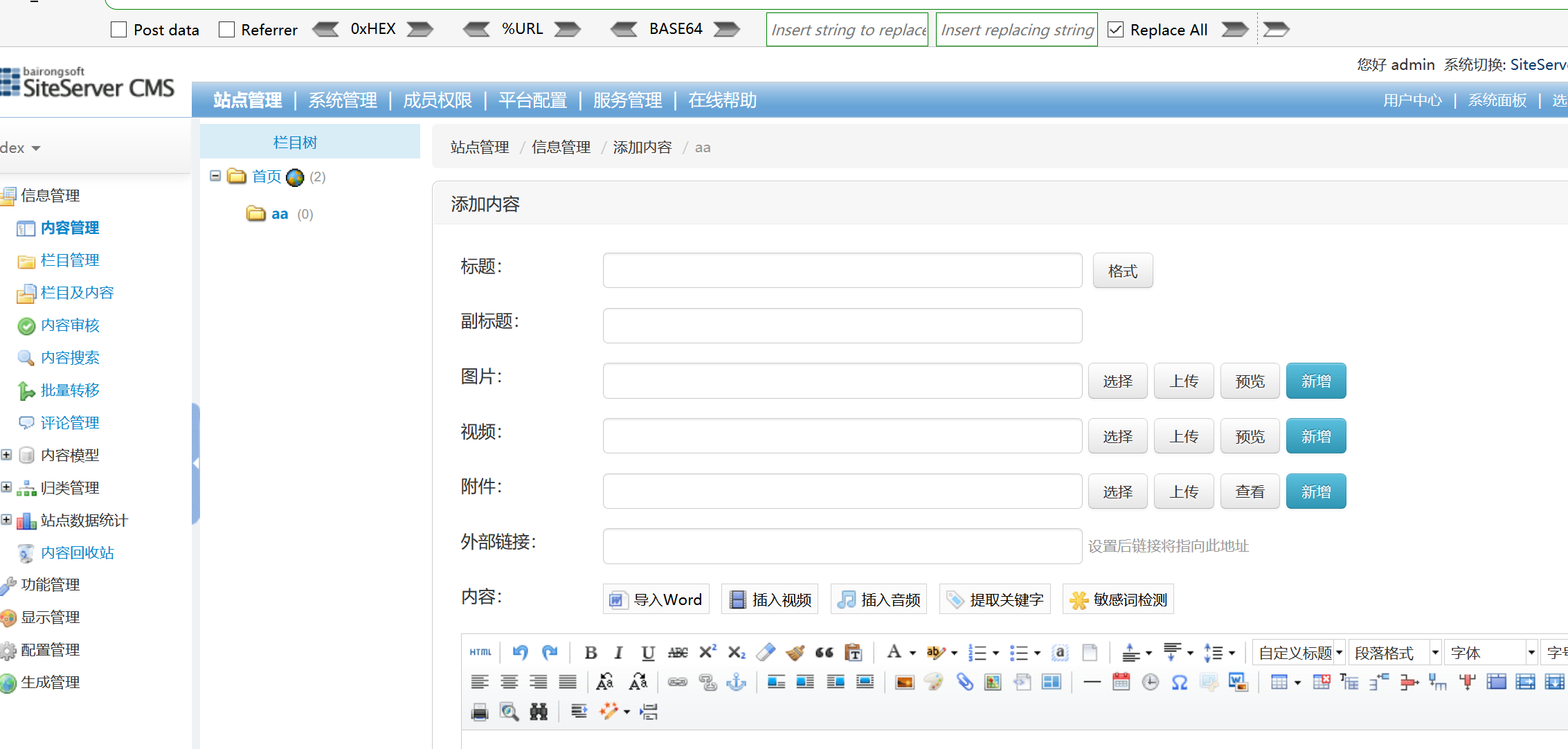
Task: Click 新增 button in 视频 row
Action: [1316, 436]
